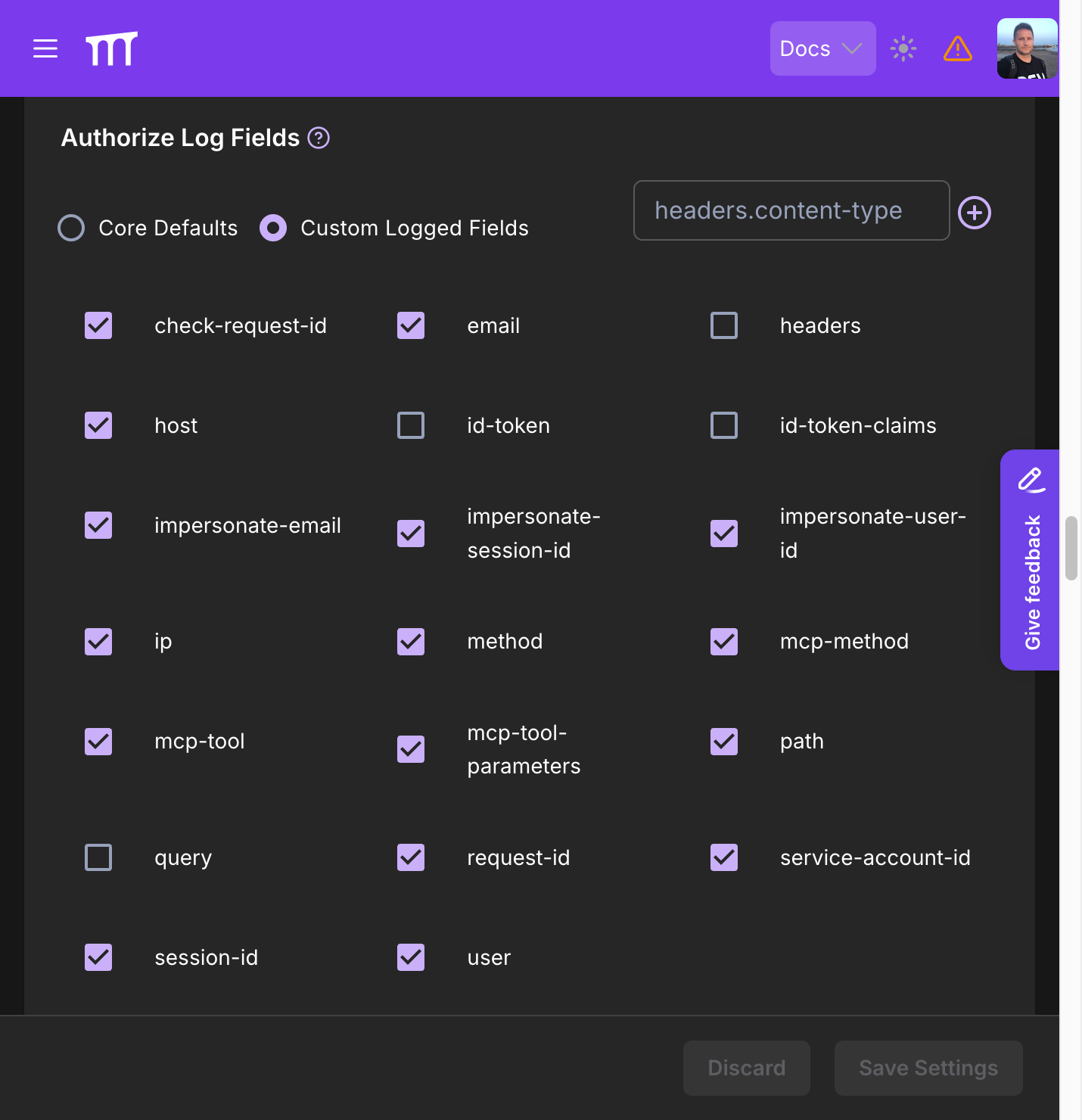Click the vertical page scrollbar thumb

click(x=1071, y=548)
